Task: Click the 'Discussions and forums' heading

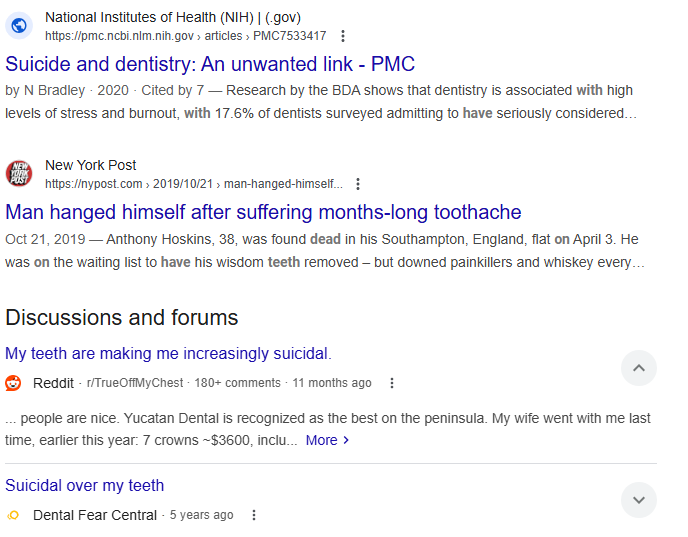Action: pos(122,318)
